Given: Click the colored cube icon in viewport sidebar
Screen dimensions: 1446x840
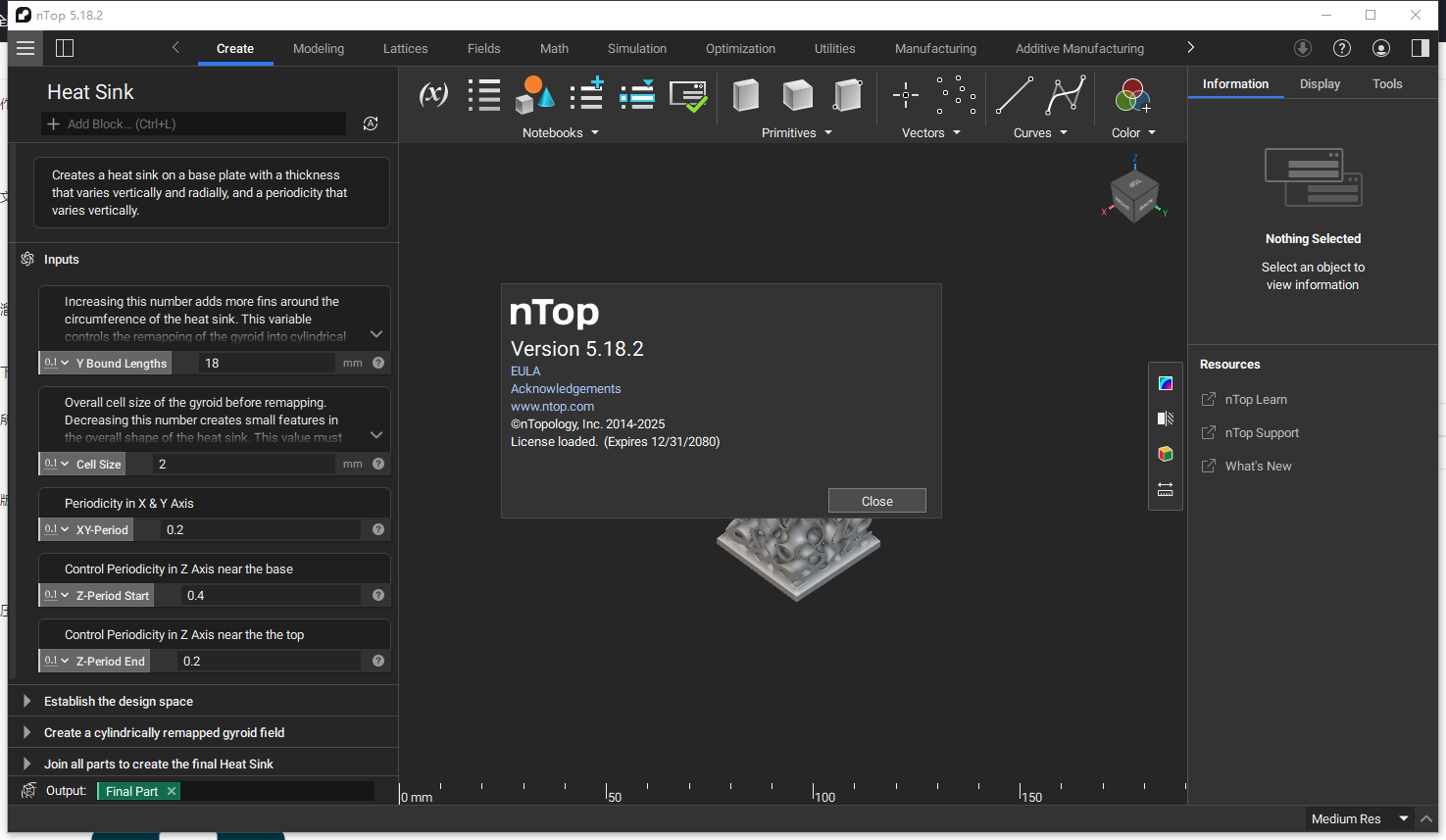Looking at the screenshot, I should pos(1165,454).
